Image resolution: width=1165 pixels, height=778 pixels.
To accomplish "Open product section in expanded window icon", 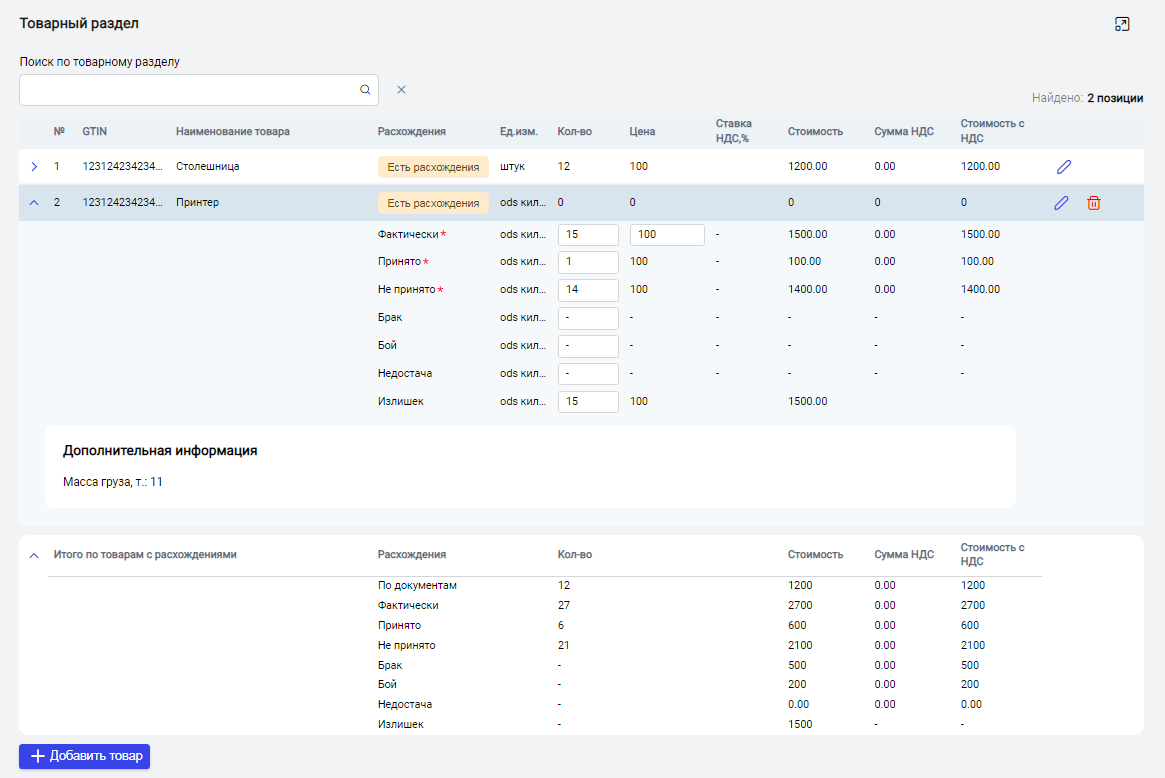I will (x=1122, y=25).
